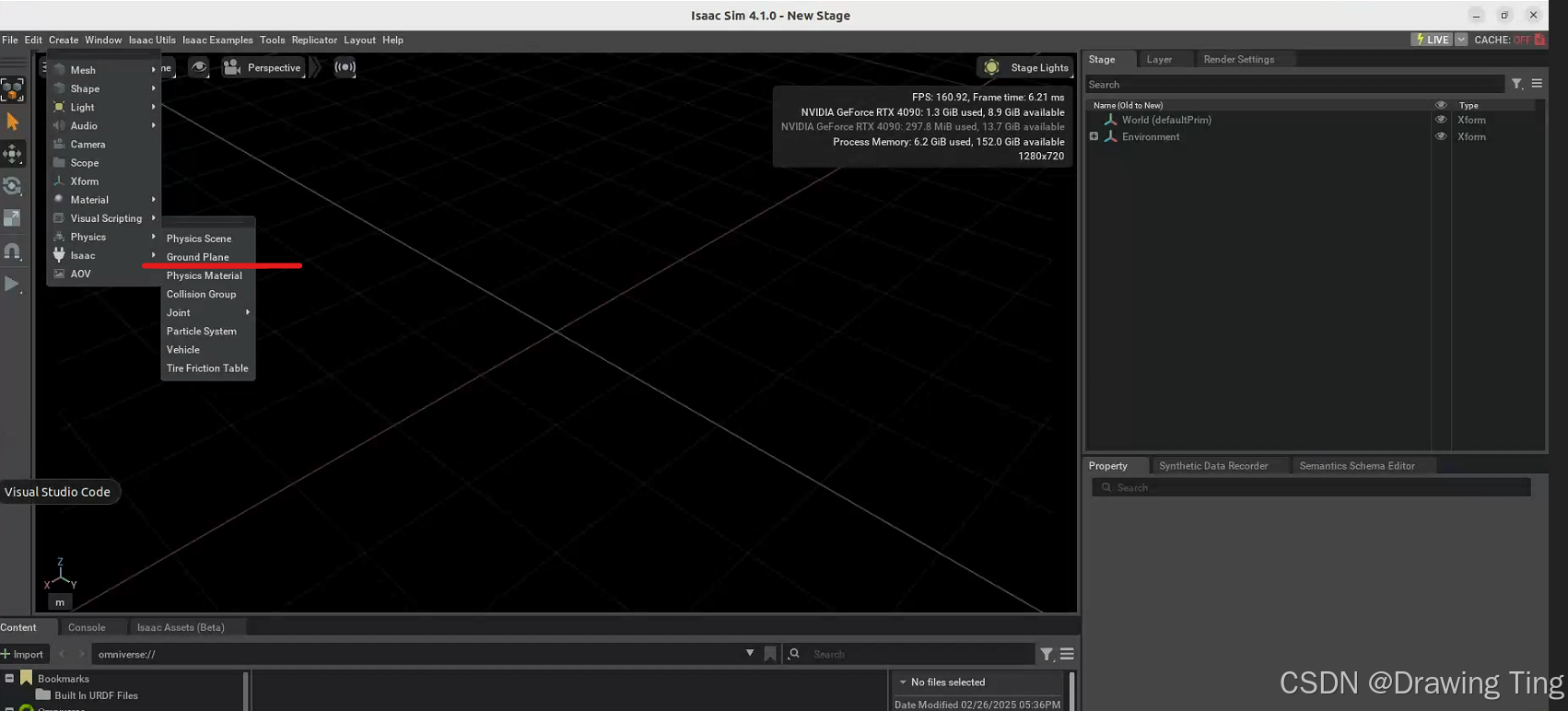Viewport: 1568px width, 711px height.
Task: Switch to the Layer tab
Action: [x=1159, y=59]
